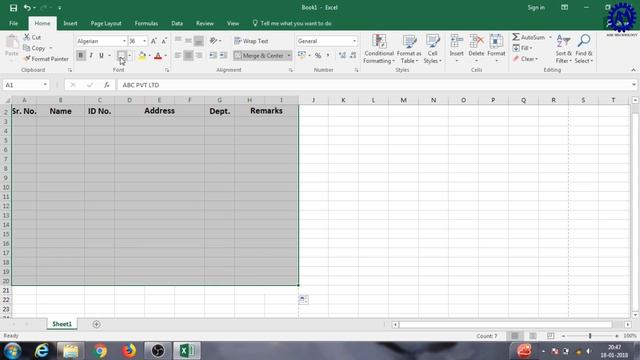Viewport: 640px width, 360px height.
Task: Toggle Top Align
Action: pyautogui.click(x=178, y=40)
